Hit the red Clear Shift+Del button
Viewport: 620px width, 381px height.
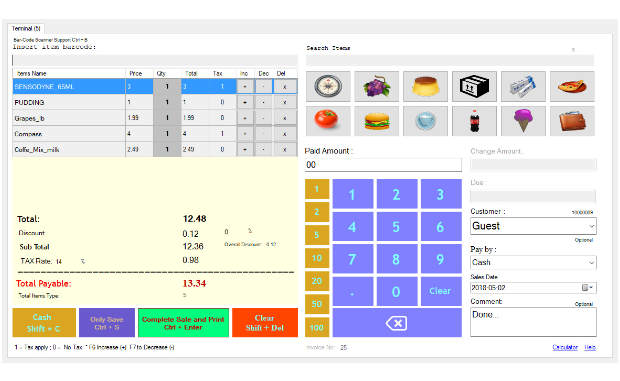265,323
